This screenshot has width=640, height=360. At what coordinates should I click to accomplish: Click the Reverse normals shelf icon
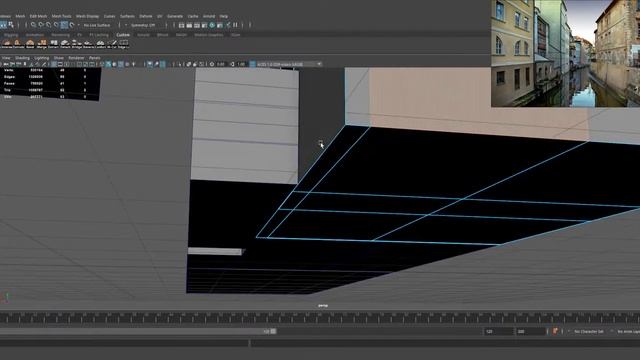click(x=88, y=44)
